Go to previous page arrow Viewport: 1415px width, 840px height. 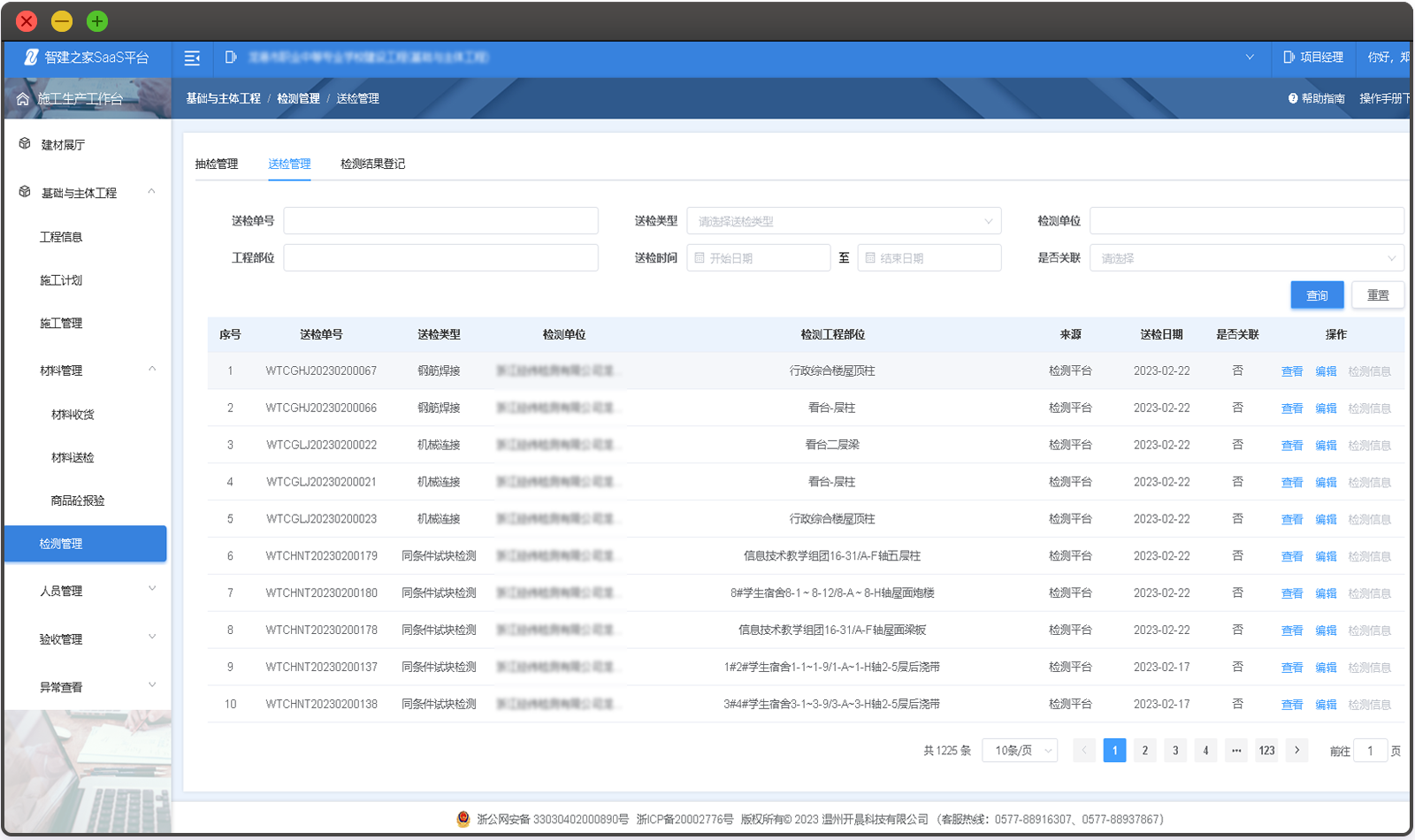point(1084,751)
